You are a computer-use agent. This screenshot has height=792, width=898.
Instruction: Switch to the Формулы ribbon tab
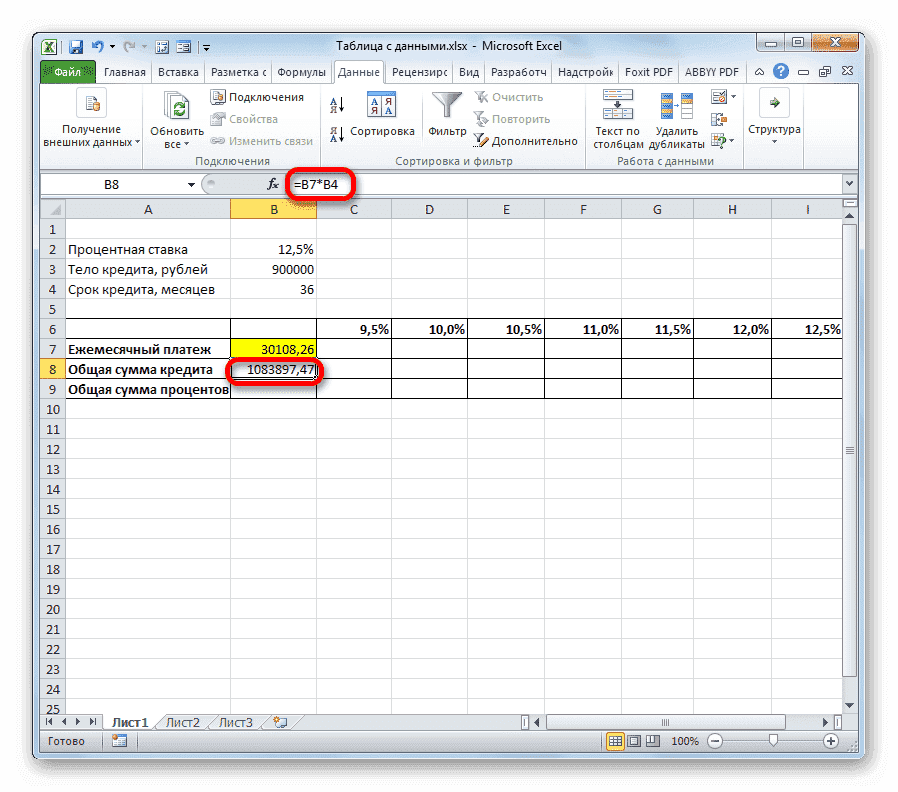click(301, 71)
